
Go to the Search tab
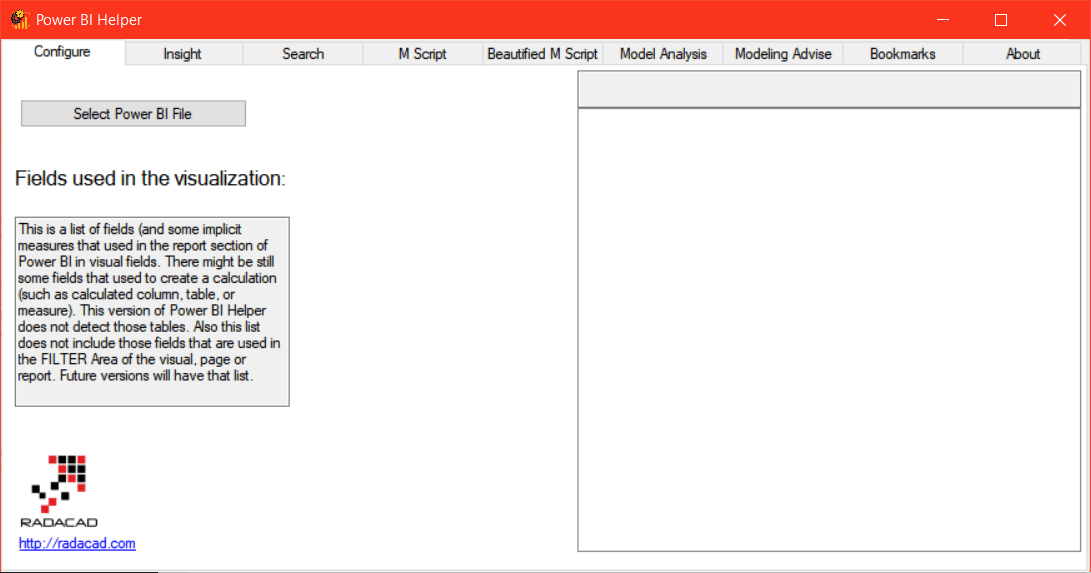(303, 54)
